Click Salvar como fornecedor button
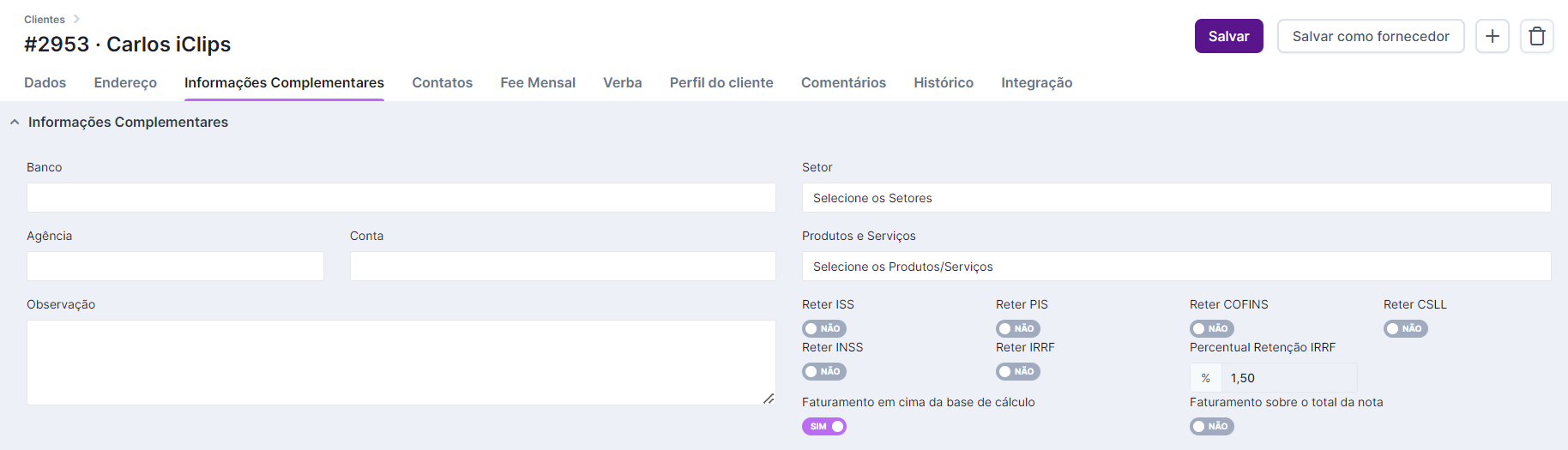 (1370, 36)
